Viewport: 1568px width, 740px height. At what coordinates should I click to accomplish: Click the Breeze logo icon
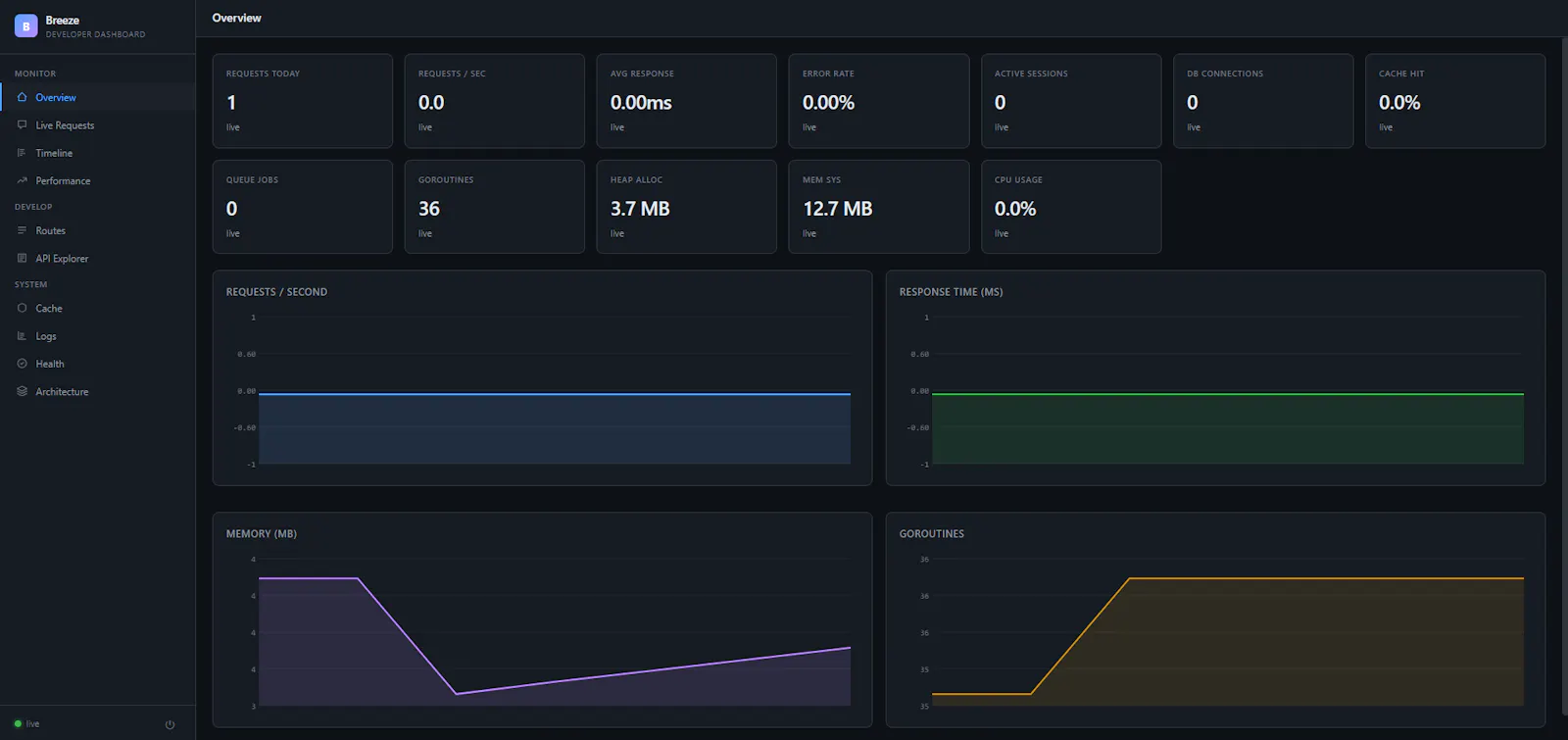click(25, 26)
